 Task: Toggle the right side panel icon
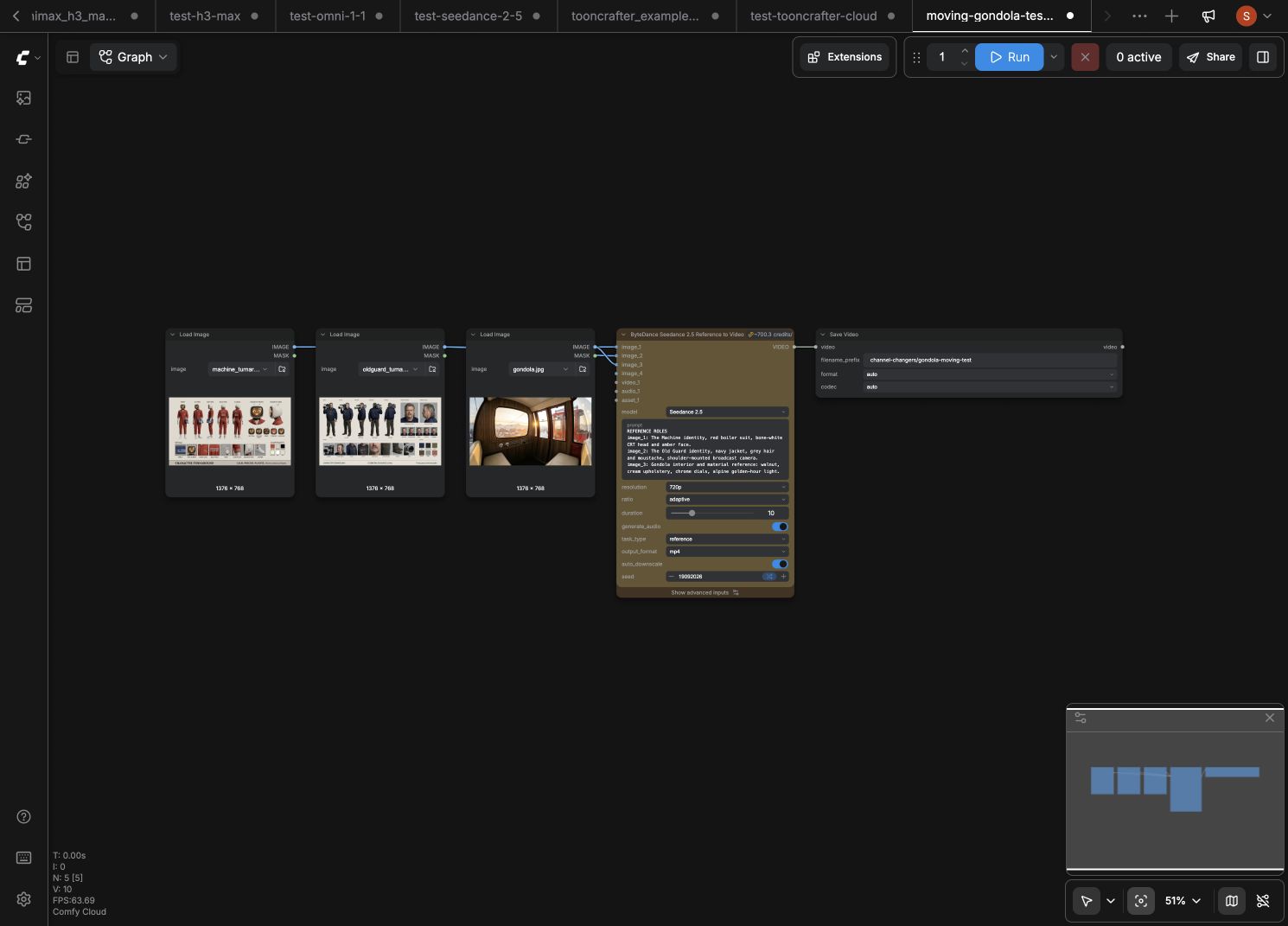tap(1263, 57)
